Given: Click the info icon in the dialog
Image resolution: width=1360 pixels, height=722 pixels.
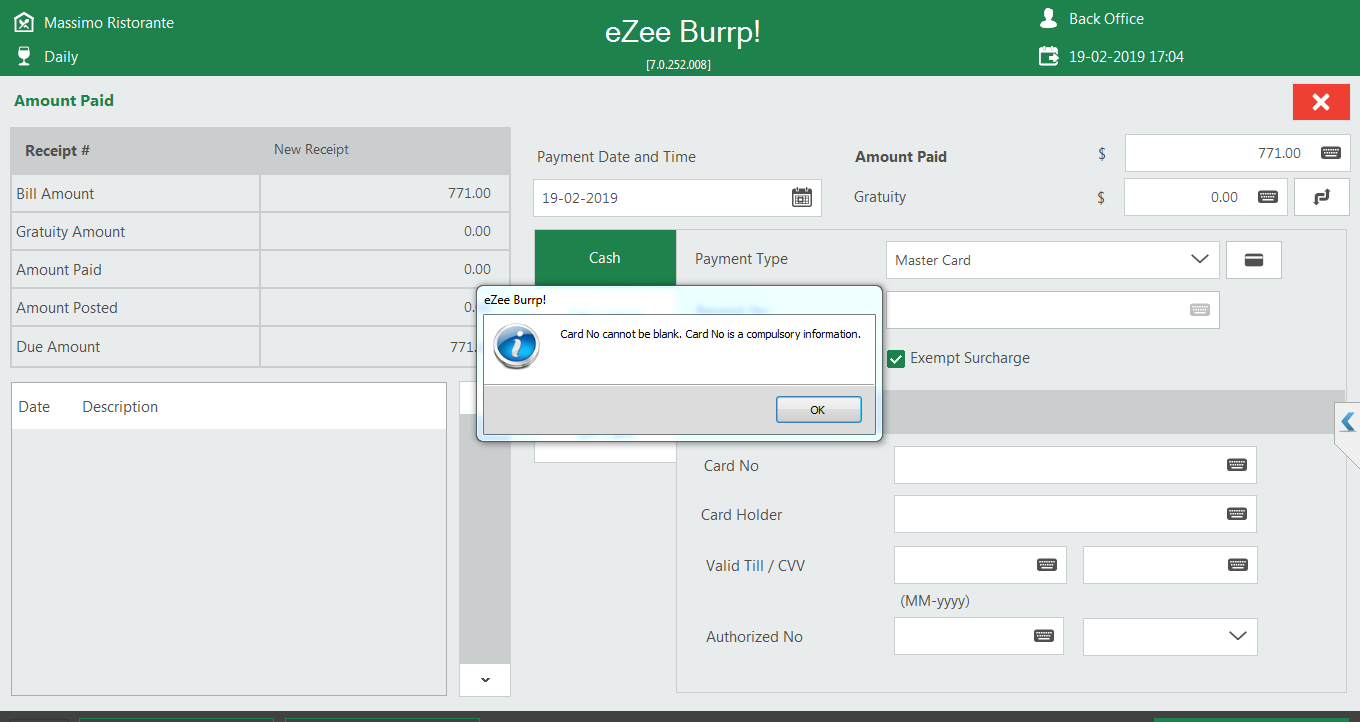Looking at the screenshot, I should tap(517, 347).
